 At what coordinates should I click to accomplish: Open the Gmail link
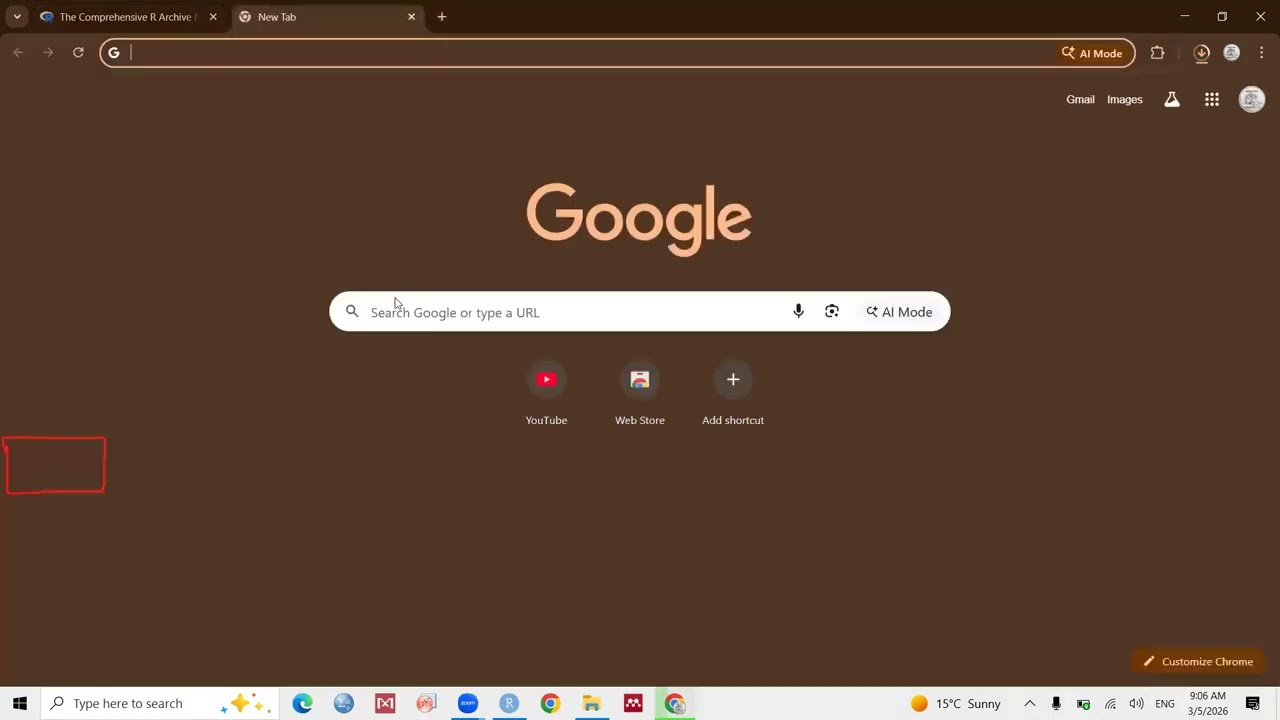coord(1080,99)
